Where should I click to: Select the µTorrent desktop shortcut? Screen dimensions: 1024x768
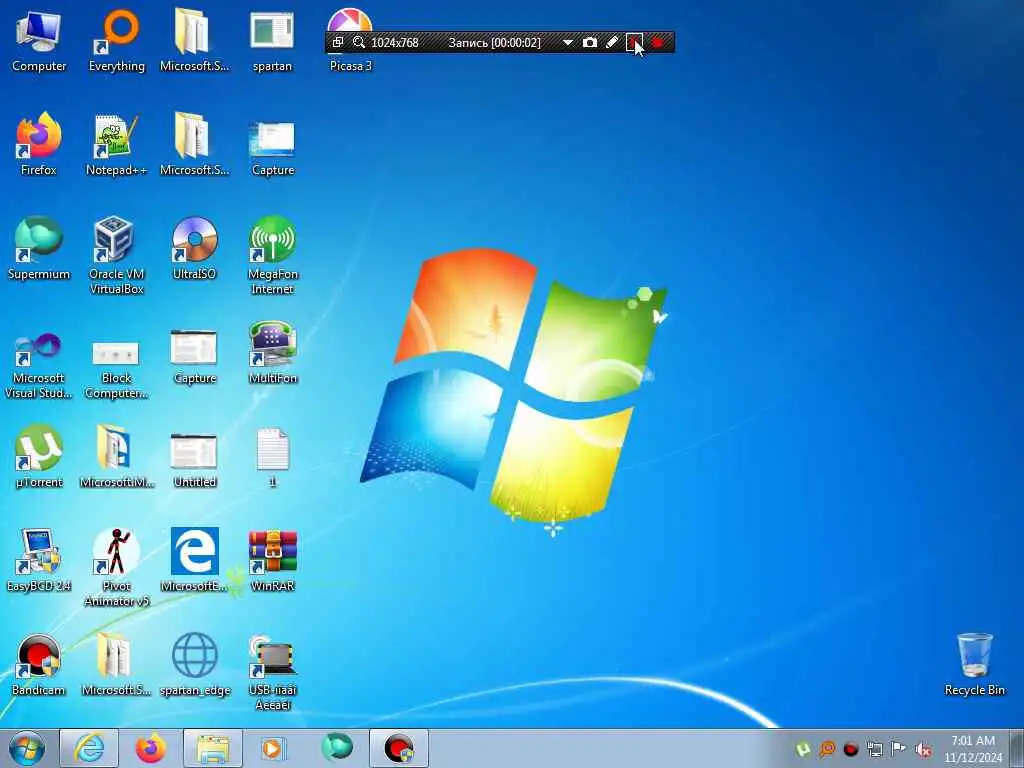pyautogui.click(x=39, y=456)
